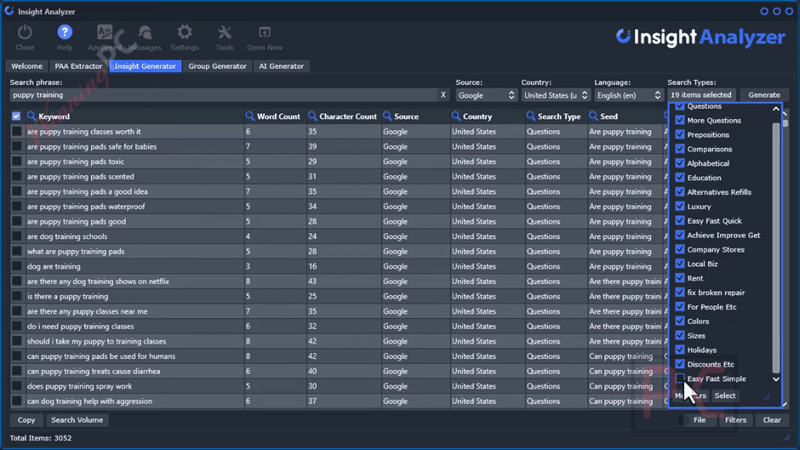Image resolution: width=800 pixels, height=450 pixels.
Task: Click the Select button in search types panel
Action: pyautogui.click(x=724, y=395)
